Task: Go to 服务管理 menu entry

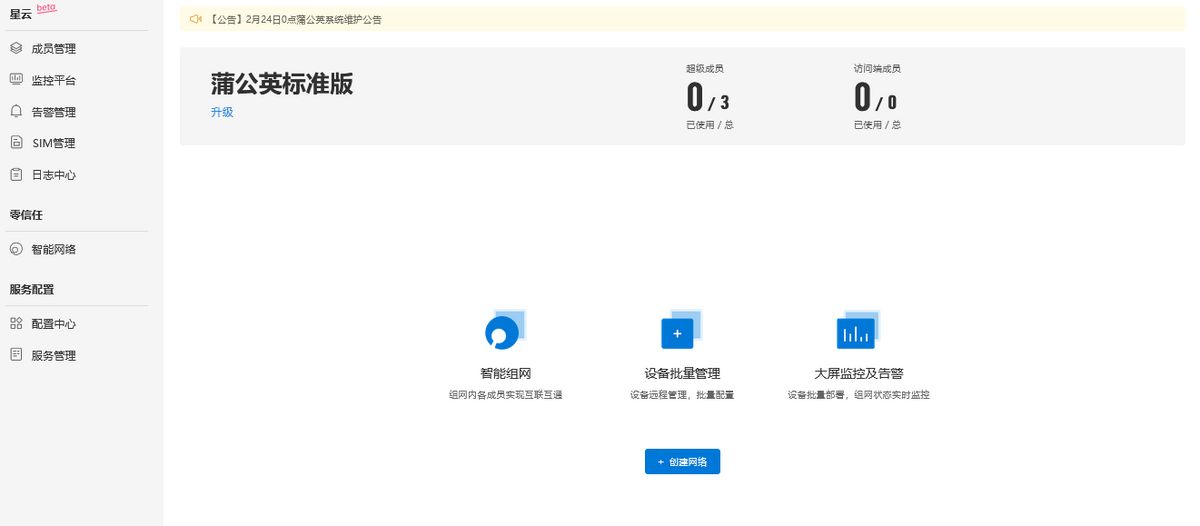Action: (x=54, y=356)
